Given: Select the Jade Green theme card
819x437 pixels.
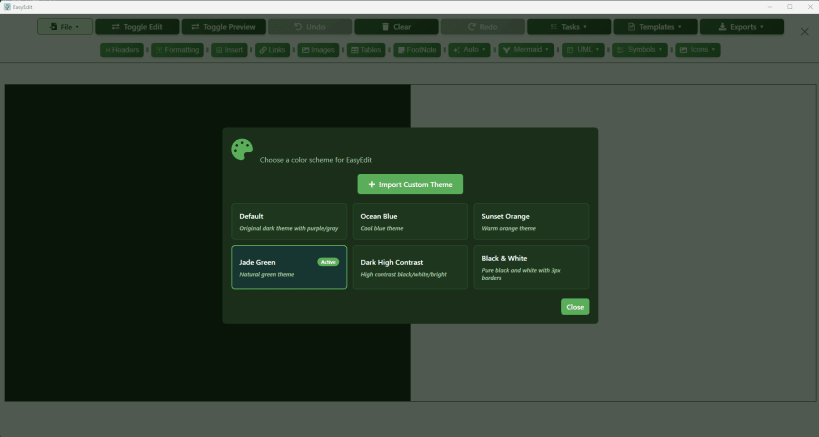Looking at the screenshot, I should (289, 267).
